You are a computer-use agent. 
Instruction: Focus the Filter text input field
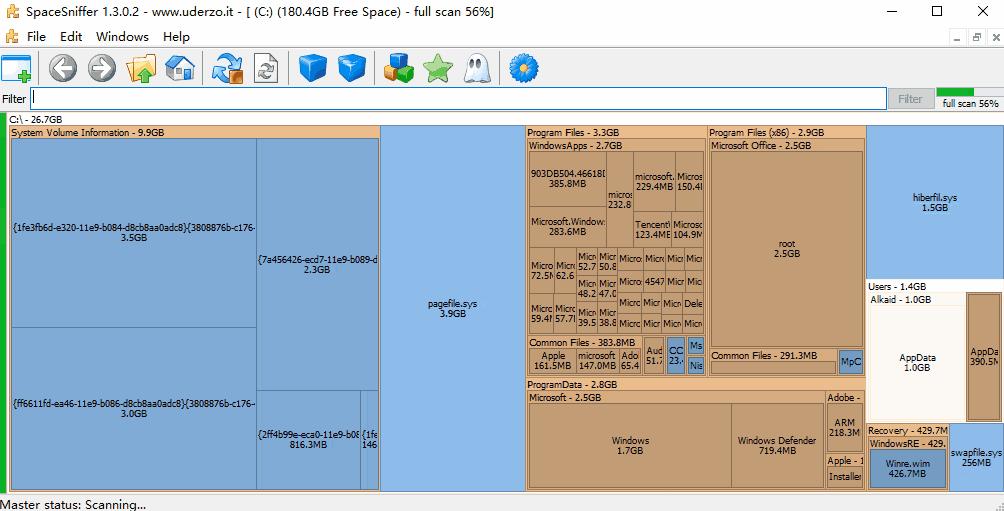[x=458, y=99]
